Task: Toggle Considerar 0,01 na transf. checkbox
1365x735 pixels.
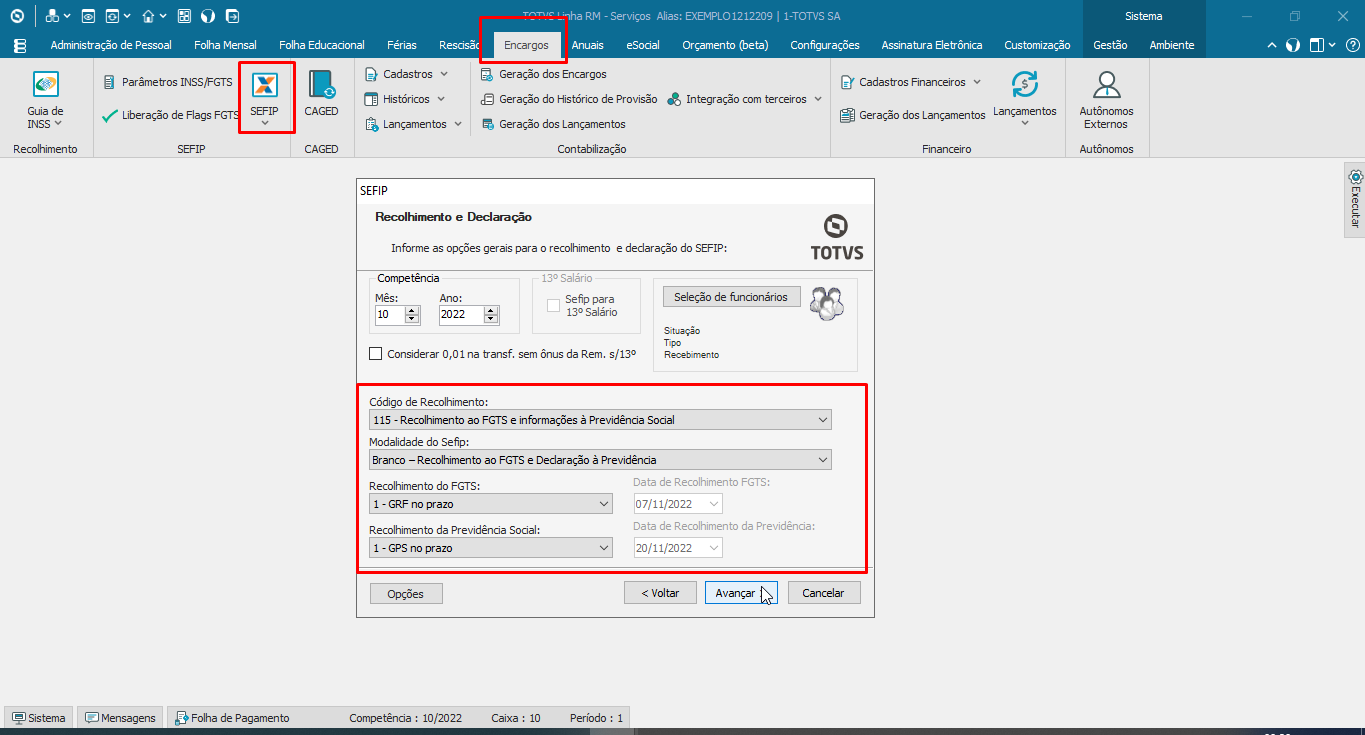Action: [x=376, y=353]
